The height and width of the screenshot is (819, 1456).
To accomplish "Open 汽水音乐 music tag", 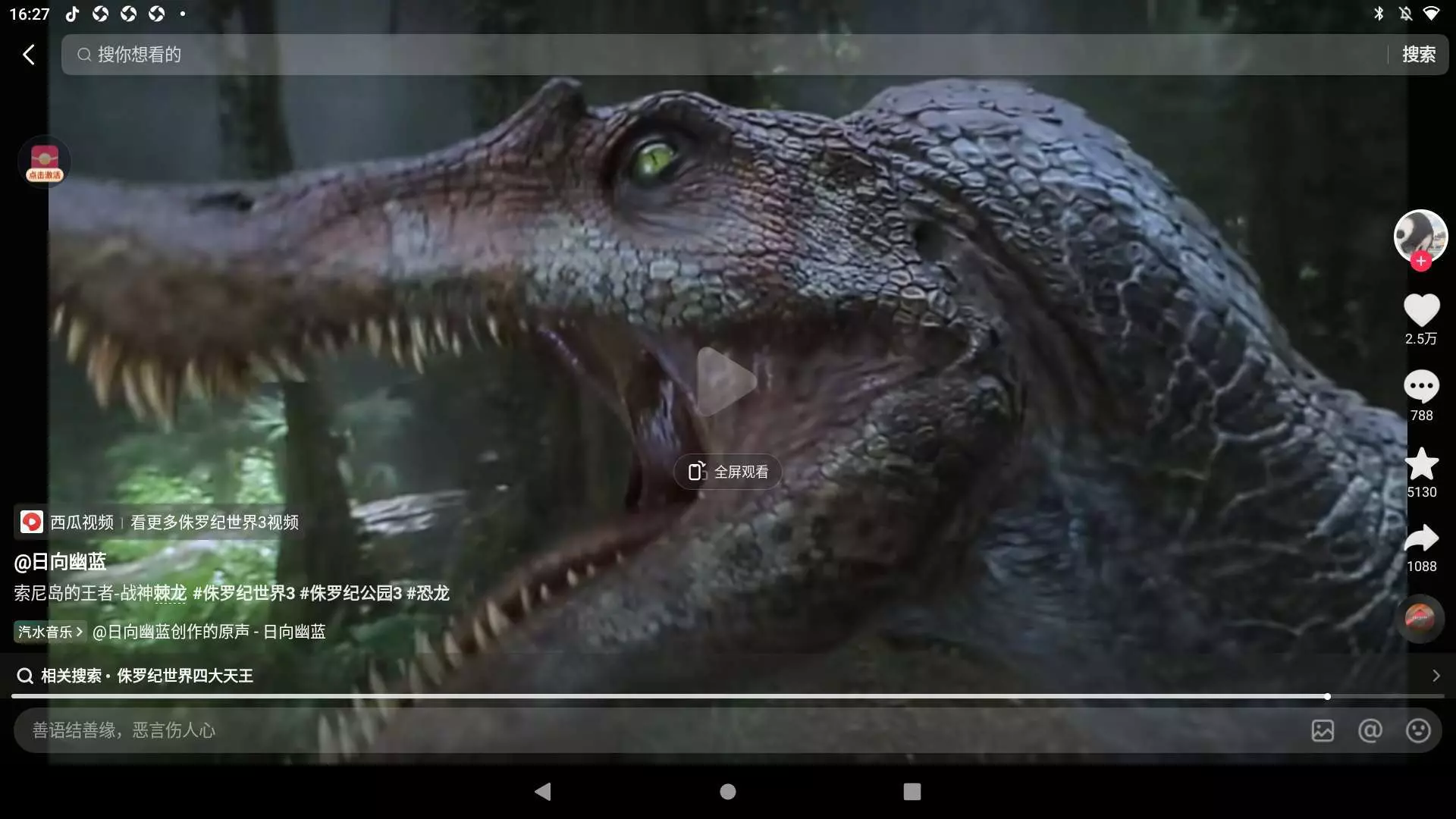I will 50,632.
